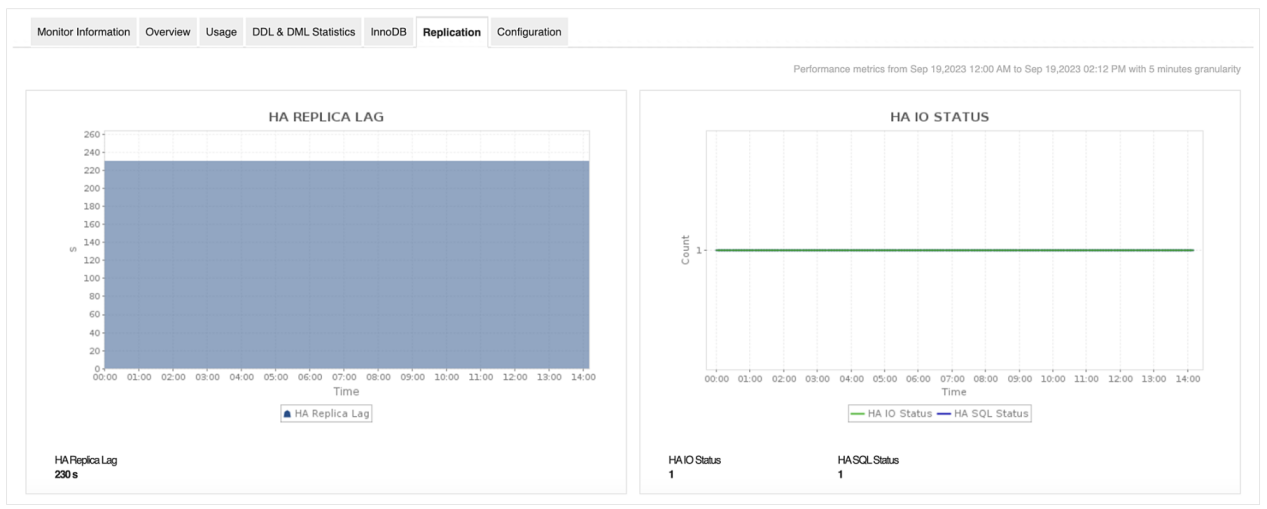Open DDL & DML Statistics tab

[x=303, y=32]
